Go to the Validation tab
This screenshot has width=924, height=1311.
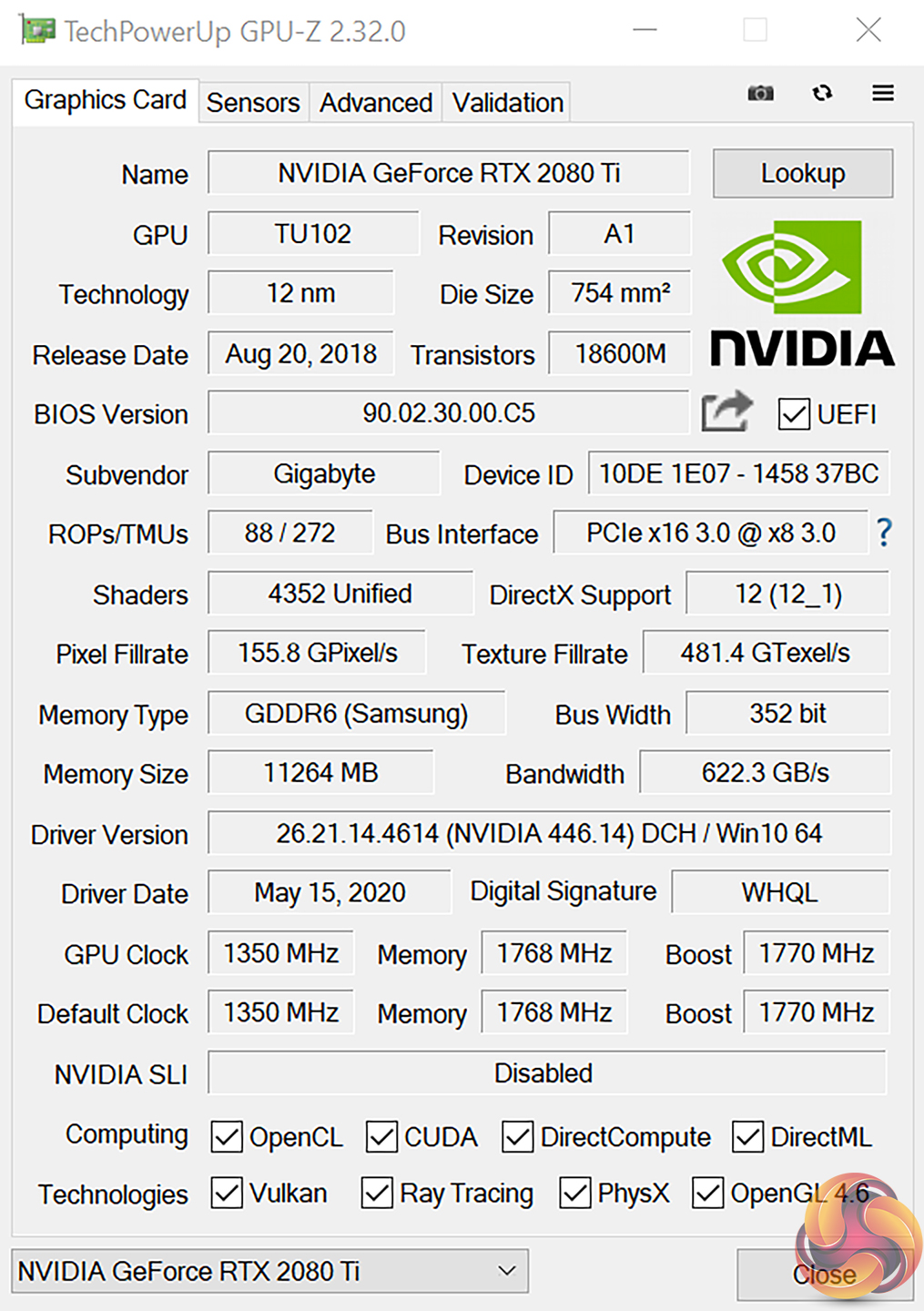[x=508, y=103]
